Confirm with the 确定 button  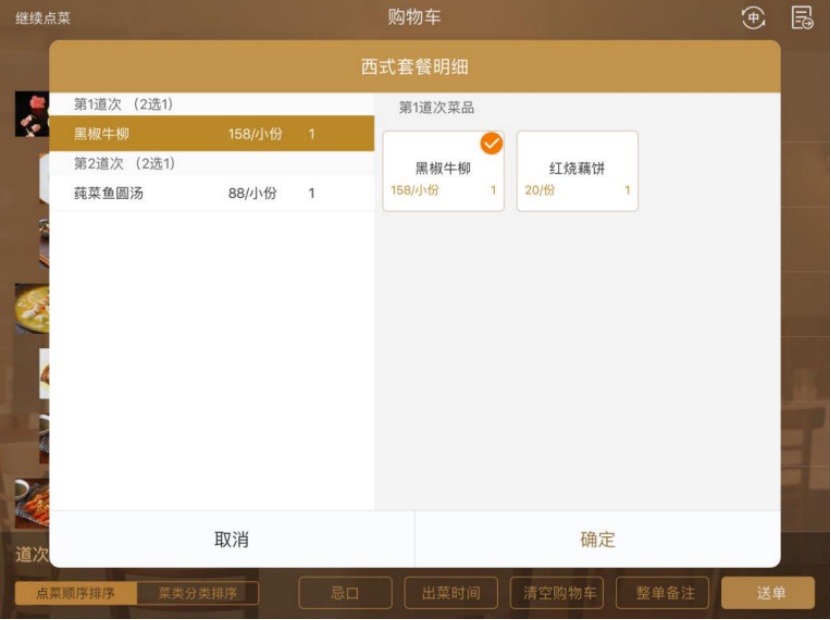pyautogui.click(x=598, y=539)
